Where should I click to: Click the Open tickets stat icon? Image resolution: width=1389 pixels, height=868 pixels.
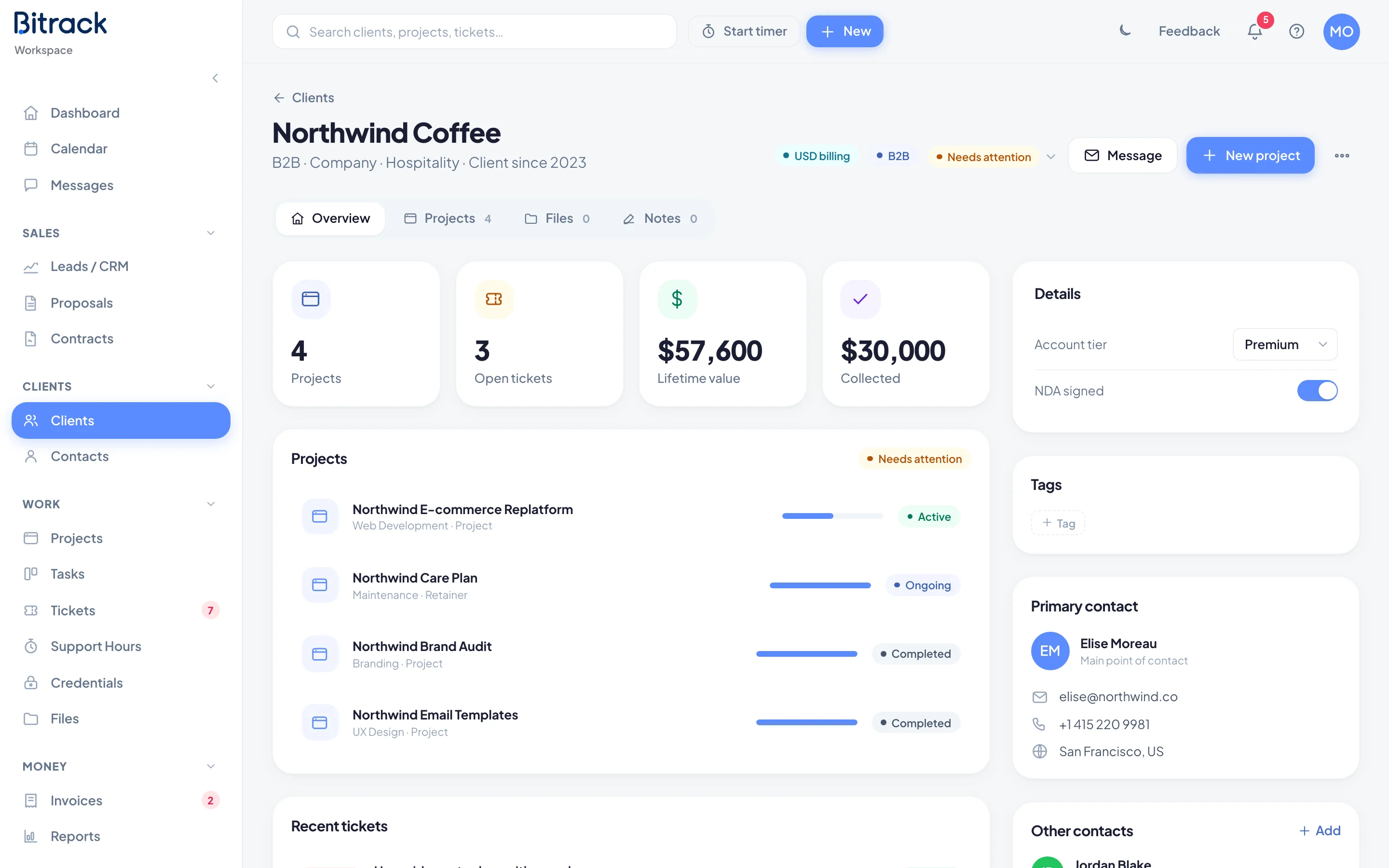click(x=493, y=299)
